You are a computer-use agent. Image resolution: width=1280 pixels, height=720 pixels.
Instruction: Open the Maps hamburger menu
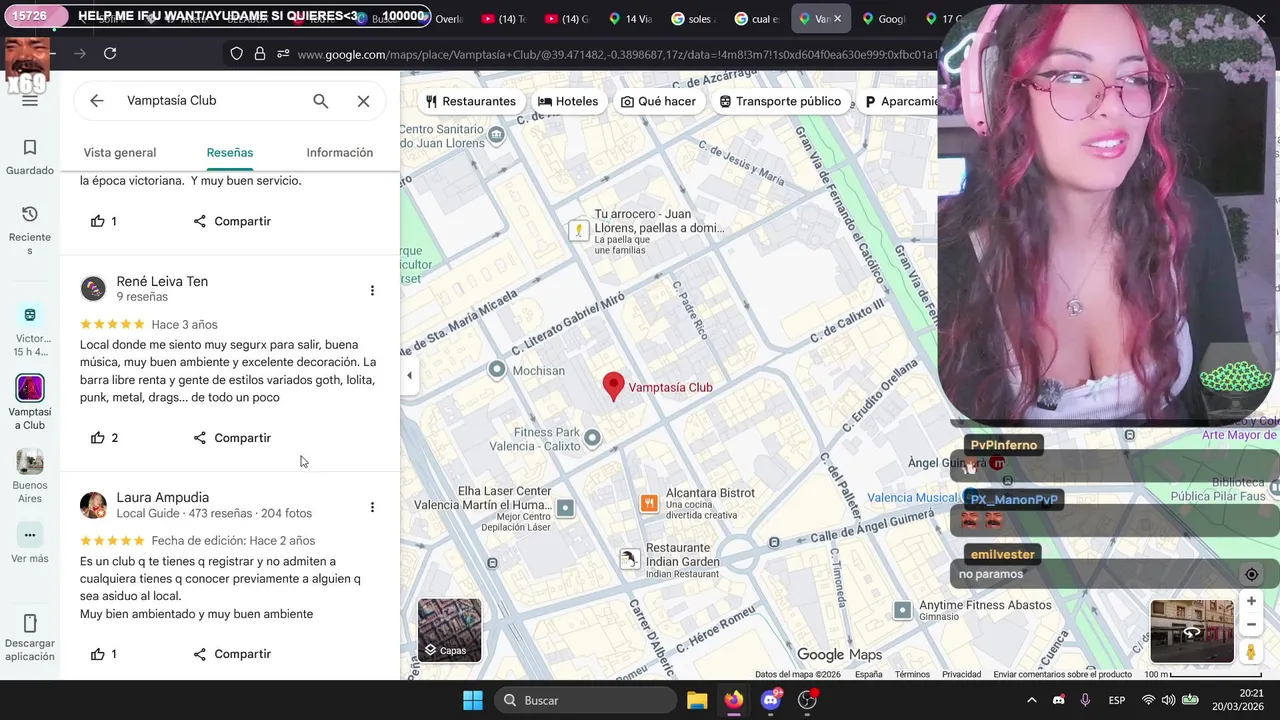click(29, 100)
